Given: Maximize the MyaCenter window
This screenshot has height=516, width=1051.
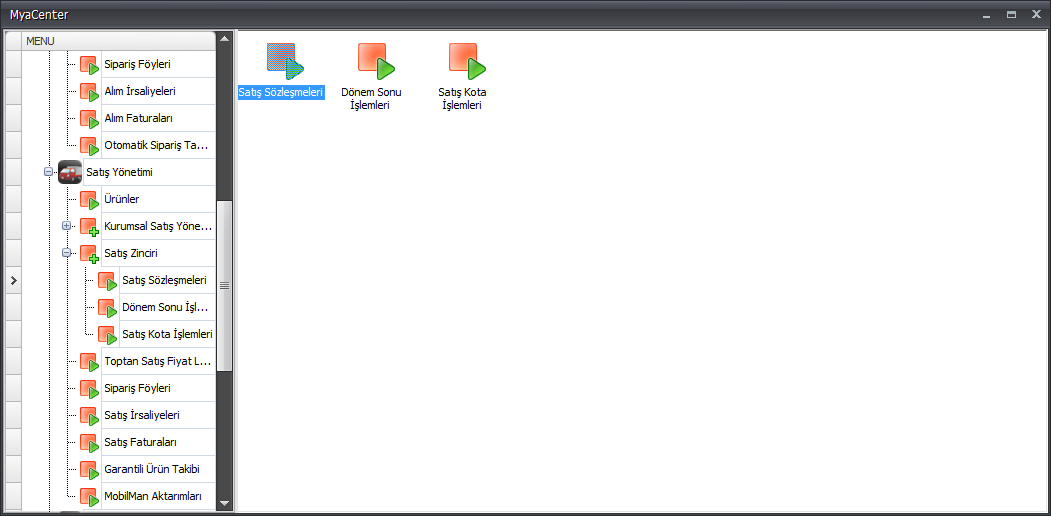Looking at the screenshot, I should [x=1011, y=14].
